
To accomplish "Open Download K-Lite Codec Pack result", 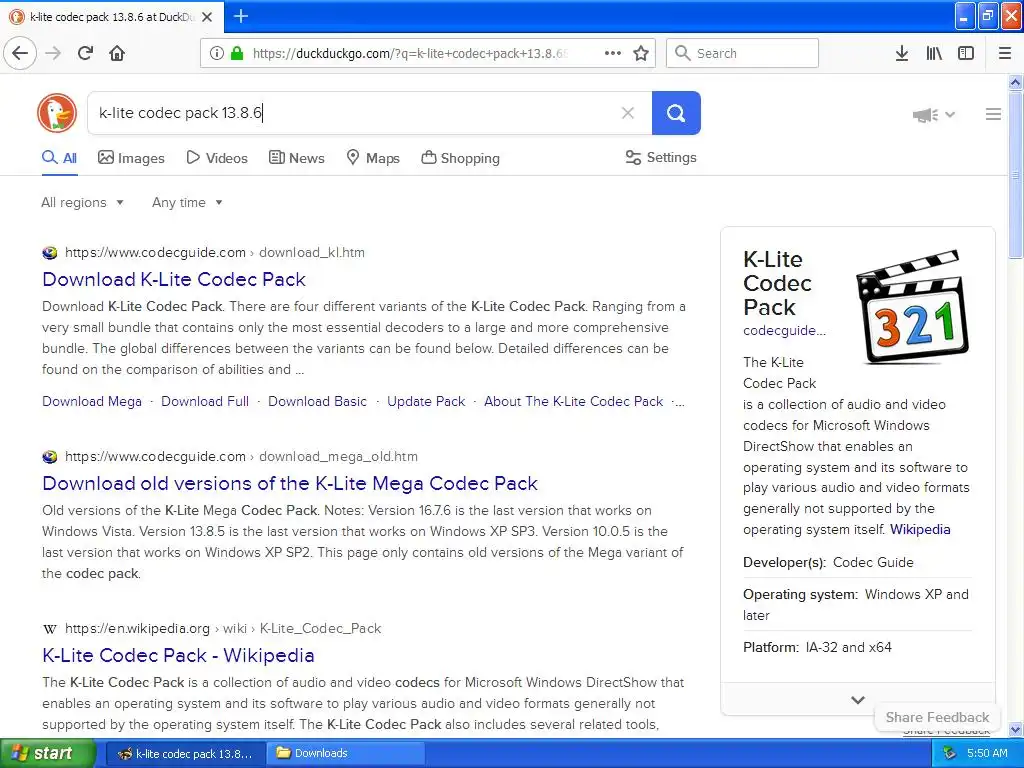I will click(174, 280).
